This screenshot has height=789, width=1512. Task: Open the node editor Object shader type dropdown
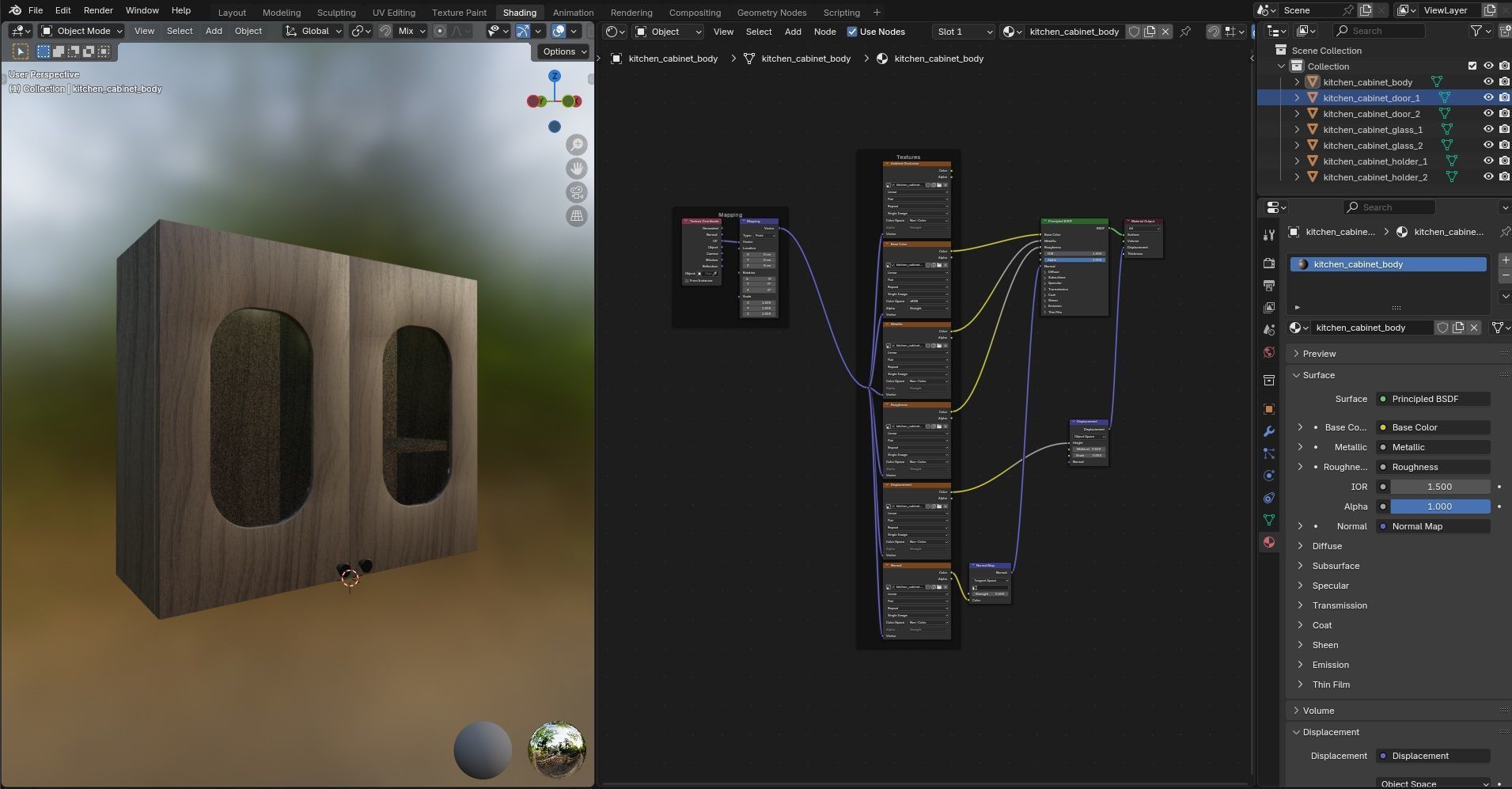(669, 32)
